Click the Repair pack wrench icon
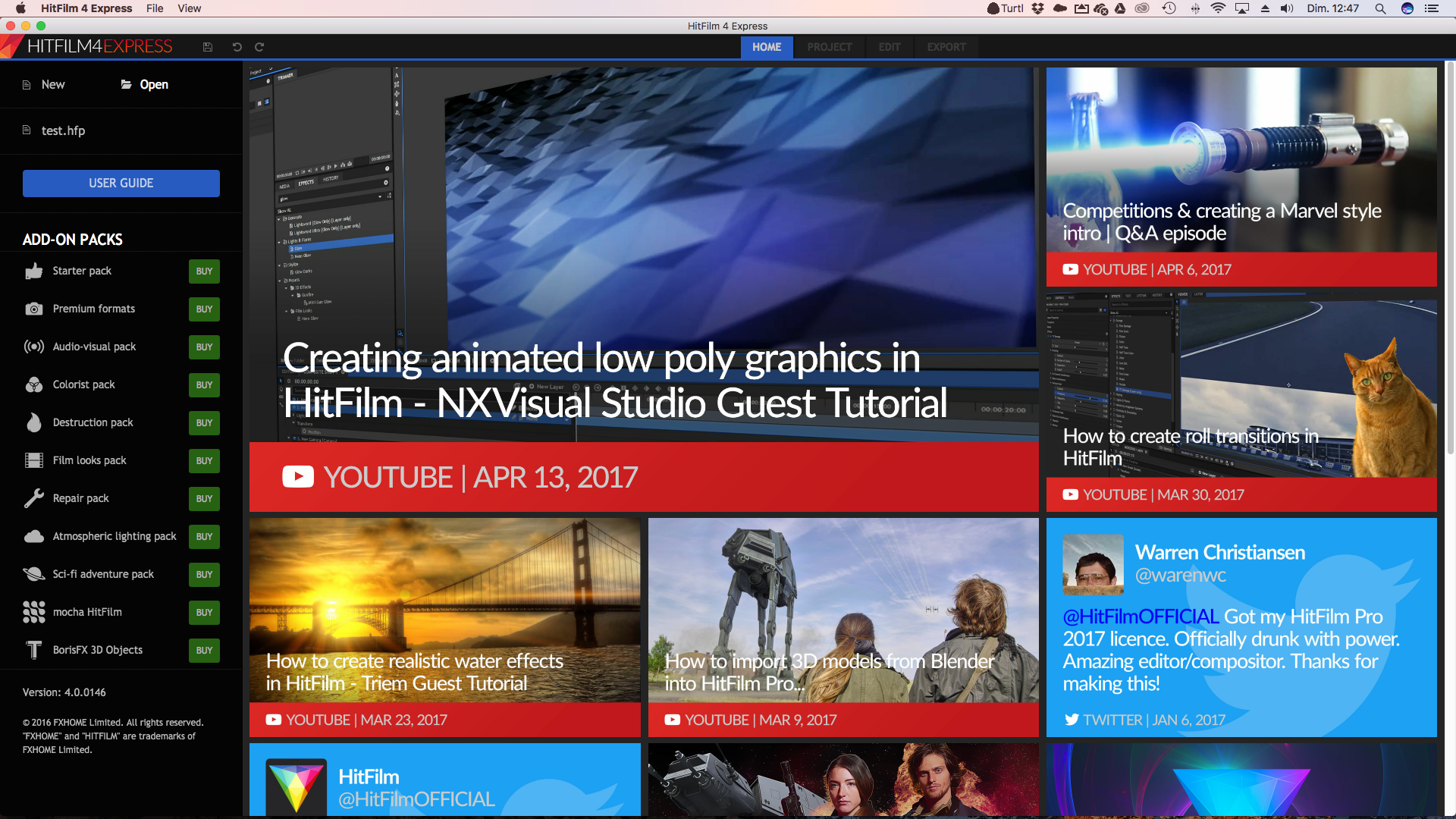Screen dimensions: 1456x819 [34, 498]
